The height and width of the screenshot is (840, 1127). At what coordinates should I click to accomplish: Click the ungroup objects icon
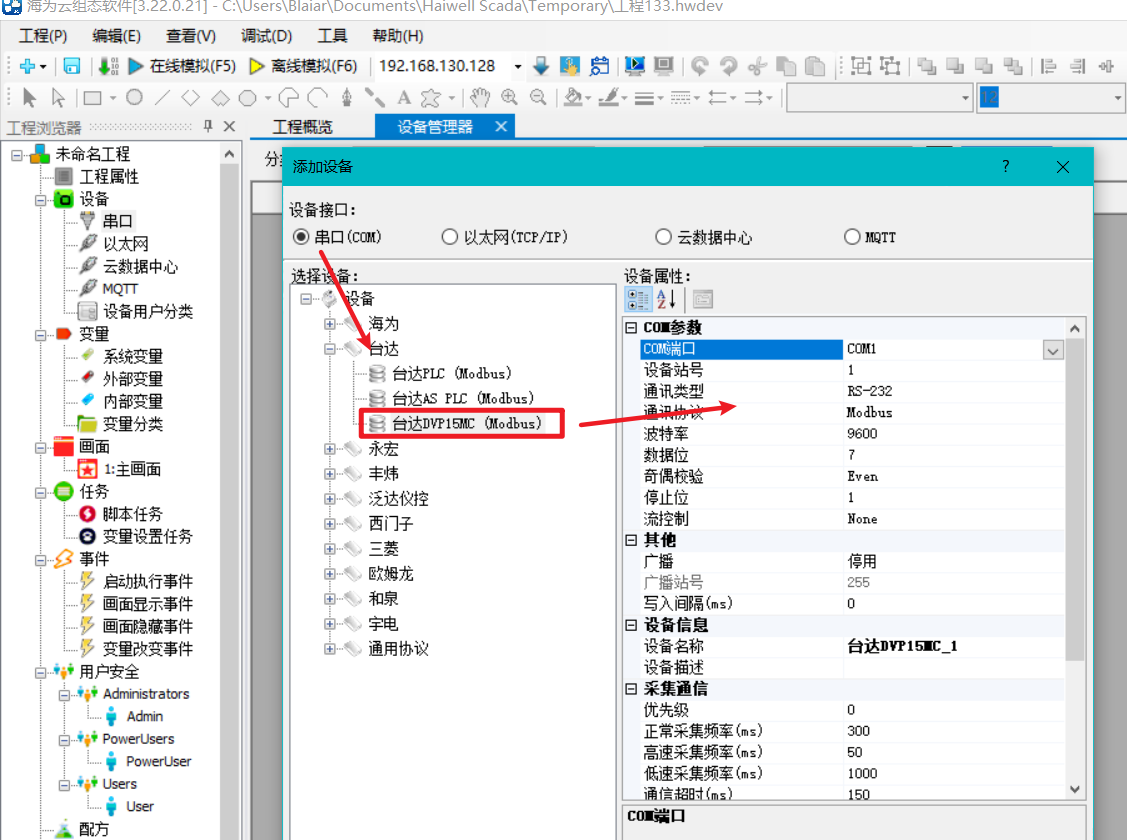pyautogui.click(x=890, y=66)
